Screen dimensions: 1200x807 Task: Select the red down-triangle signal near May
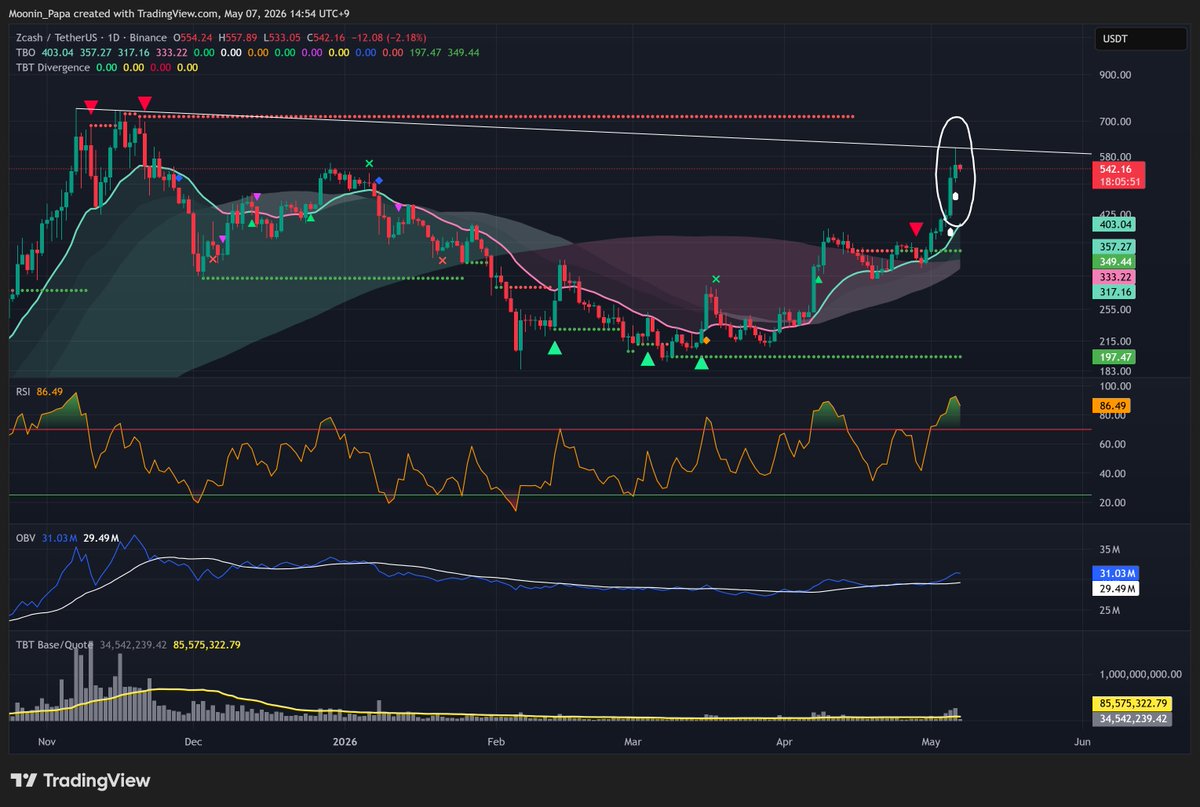[916, 230]
